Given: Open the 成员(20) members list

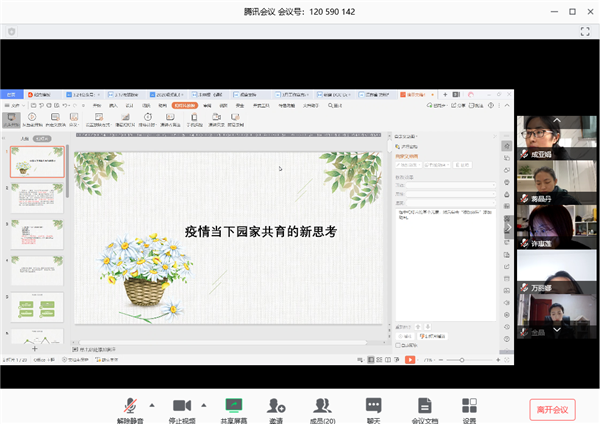Looking at the screenshot, I should (322, 405).
